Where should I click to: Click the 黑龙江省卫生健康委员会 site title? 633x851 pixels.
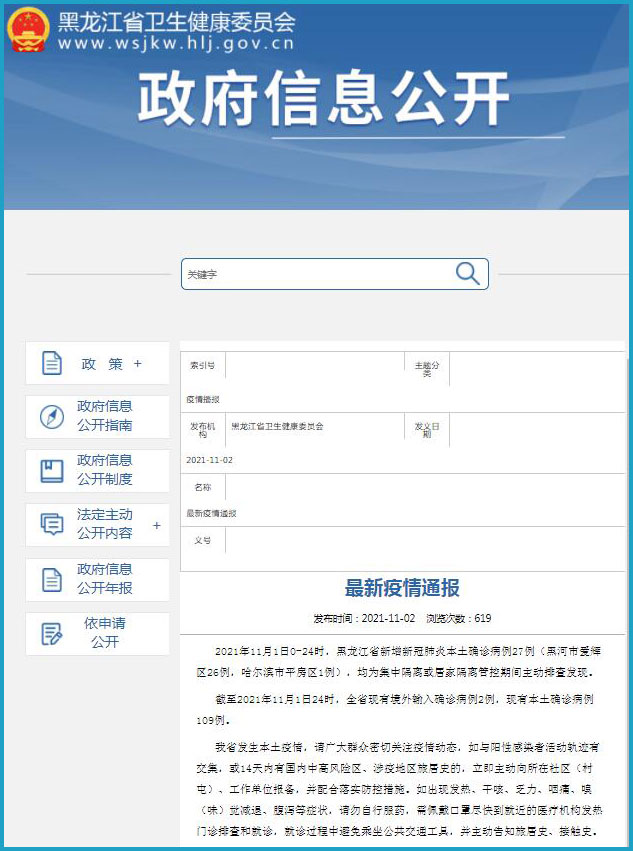[176, 22]
